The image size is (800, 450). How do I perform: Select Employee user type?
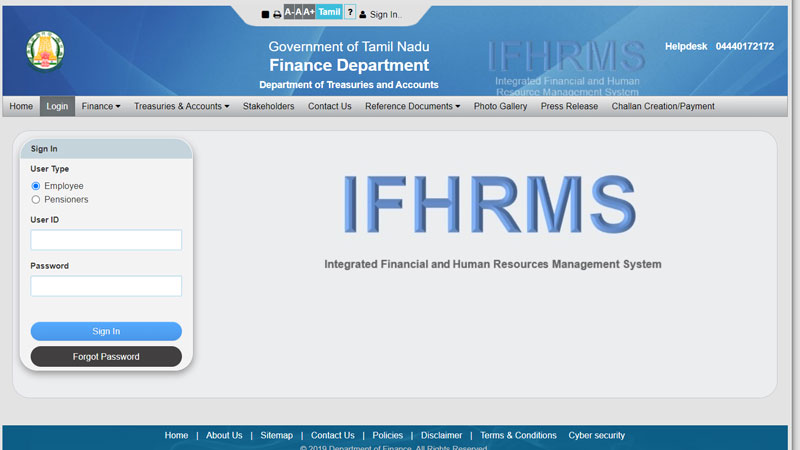(x=36, y=186)
